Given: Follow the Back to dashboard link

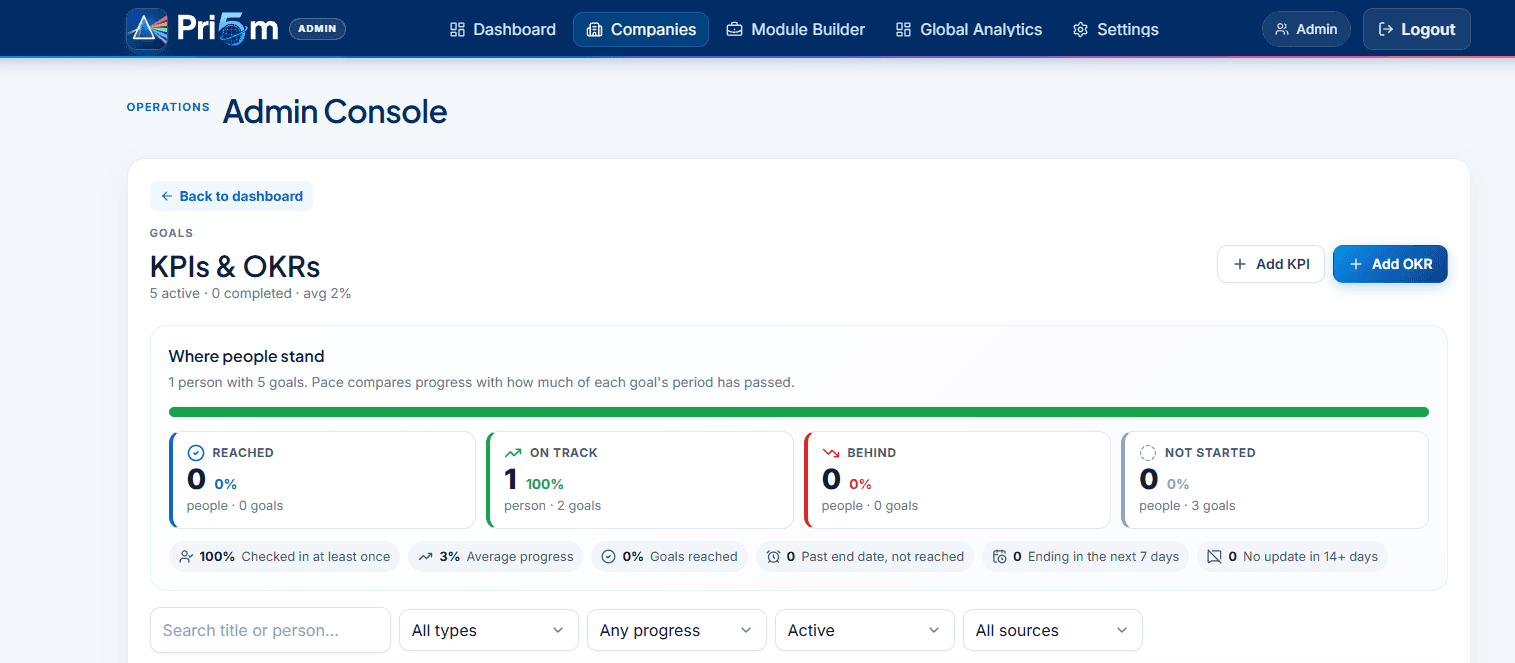Looking at the screenshot, I should 232,196.
